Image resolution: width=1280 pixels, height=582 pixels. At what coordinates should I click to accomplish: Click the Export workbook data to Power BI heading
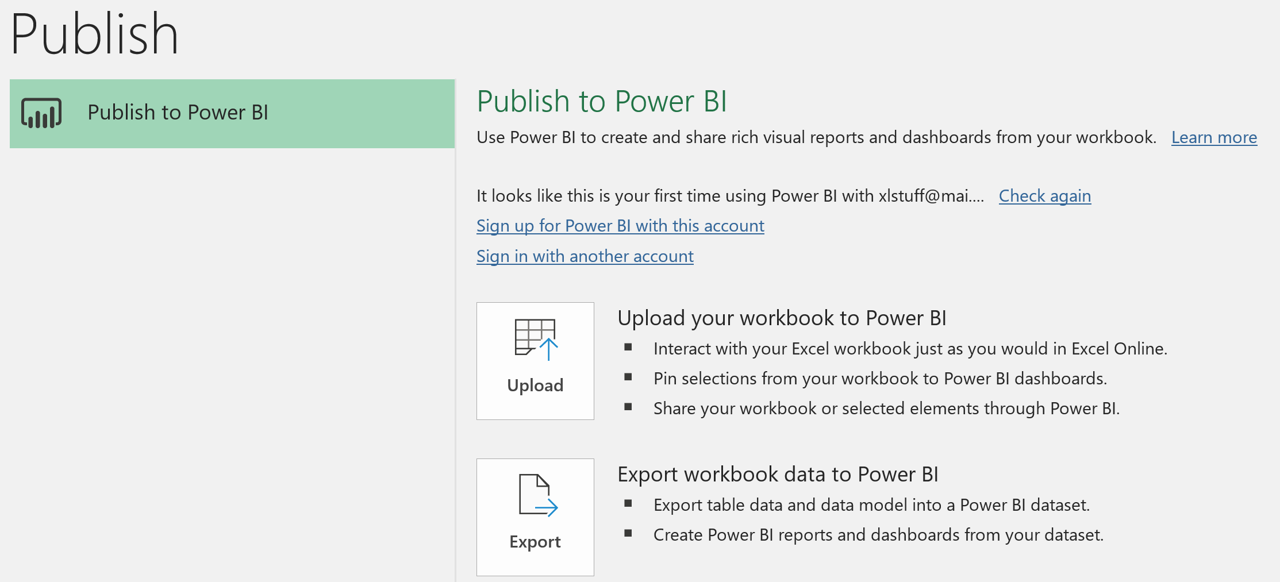point(777,474)
